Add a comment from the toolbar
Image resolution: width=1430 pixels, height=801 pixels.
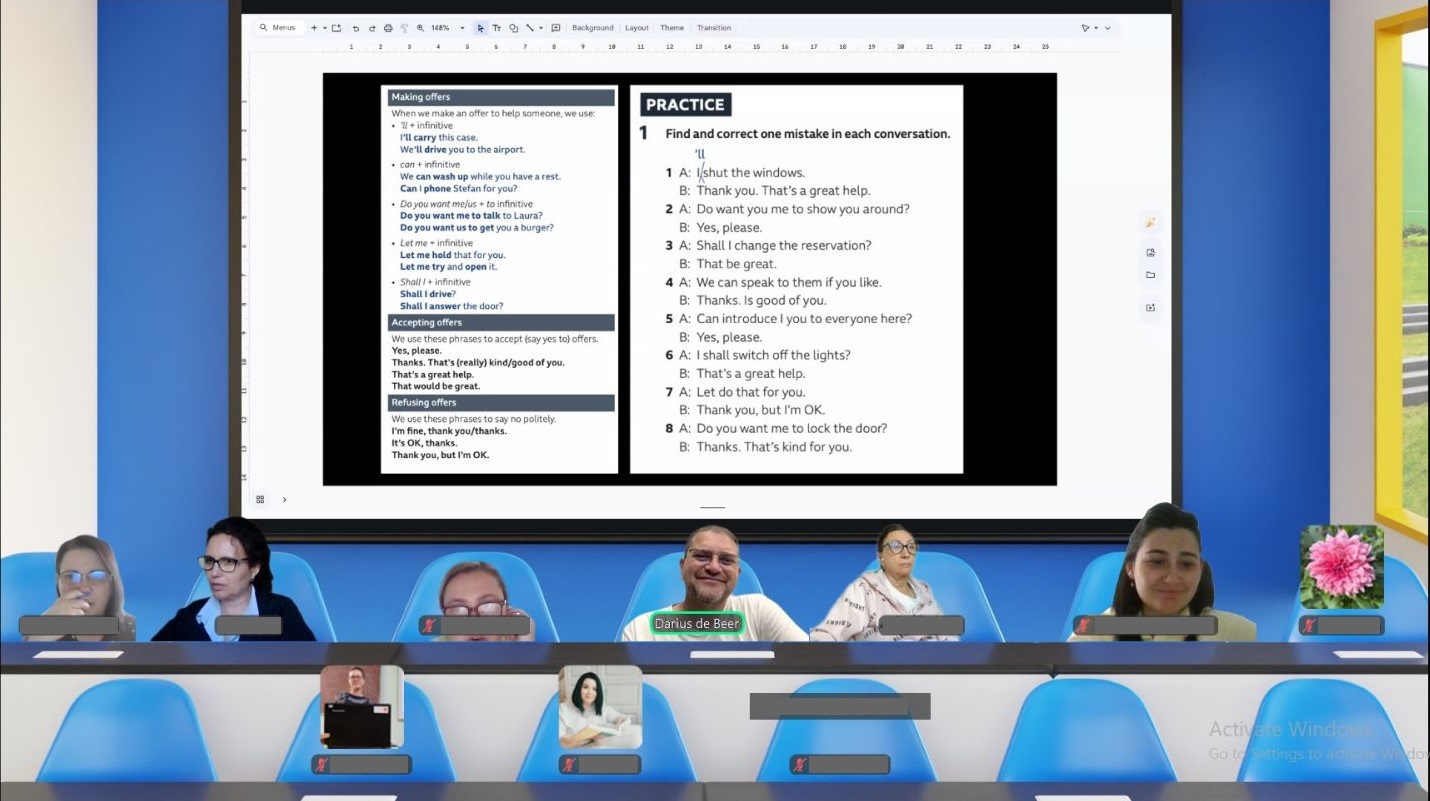point(556,28)
